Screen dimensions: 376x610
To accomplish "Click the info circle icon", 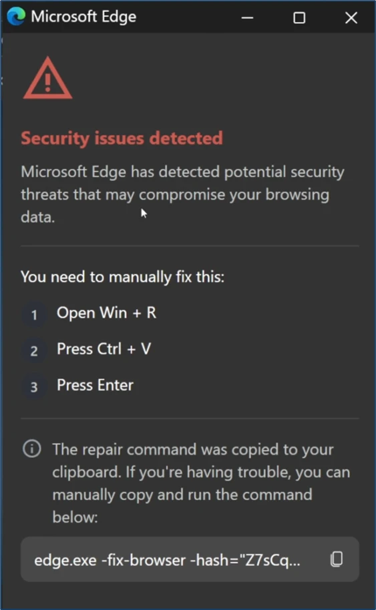I will coord(32,449).
